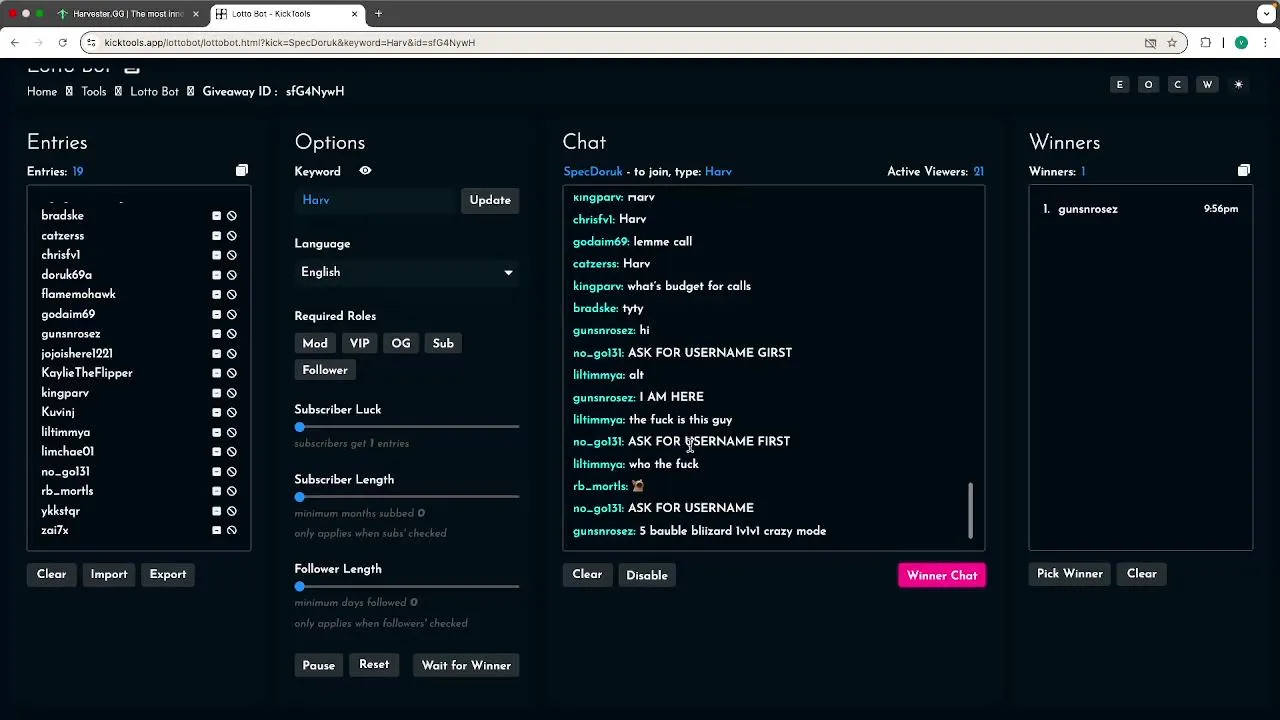Ban doruk69a using the block icon

click(231, 275)
